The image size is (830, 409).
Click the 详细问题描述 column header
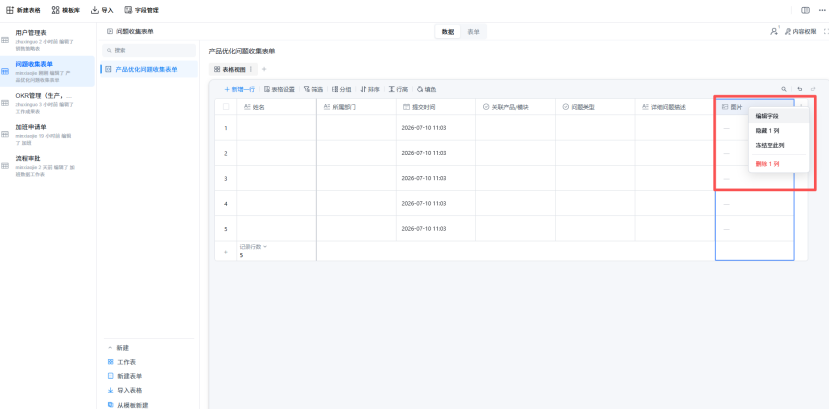[x=675, y=107]
